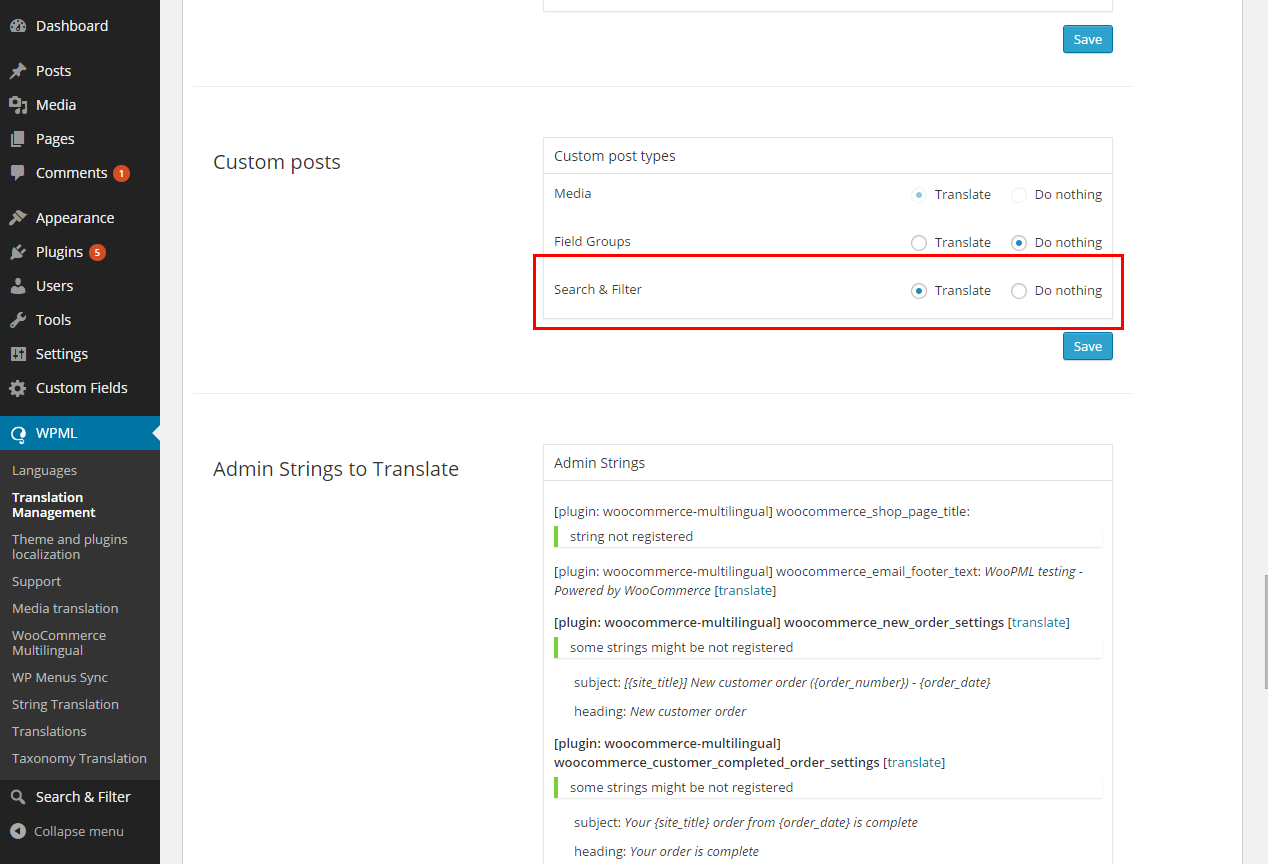Open WPML menu item
The image size is (1268, 864).
80,434
